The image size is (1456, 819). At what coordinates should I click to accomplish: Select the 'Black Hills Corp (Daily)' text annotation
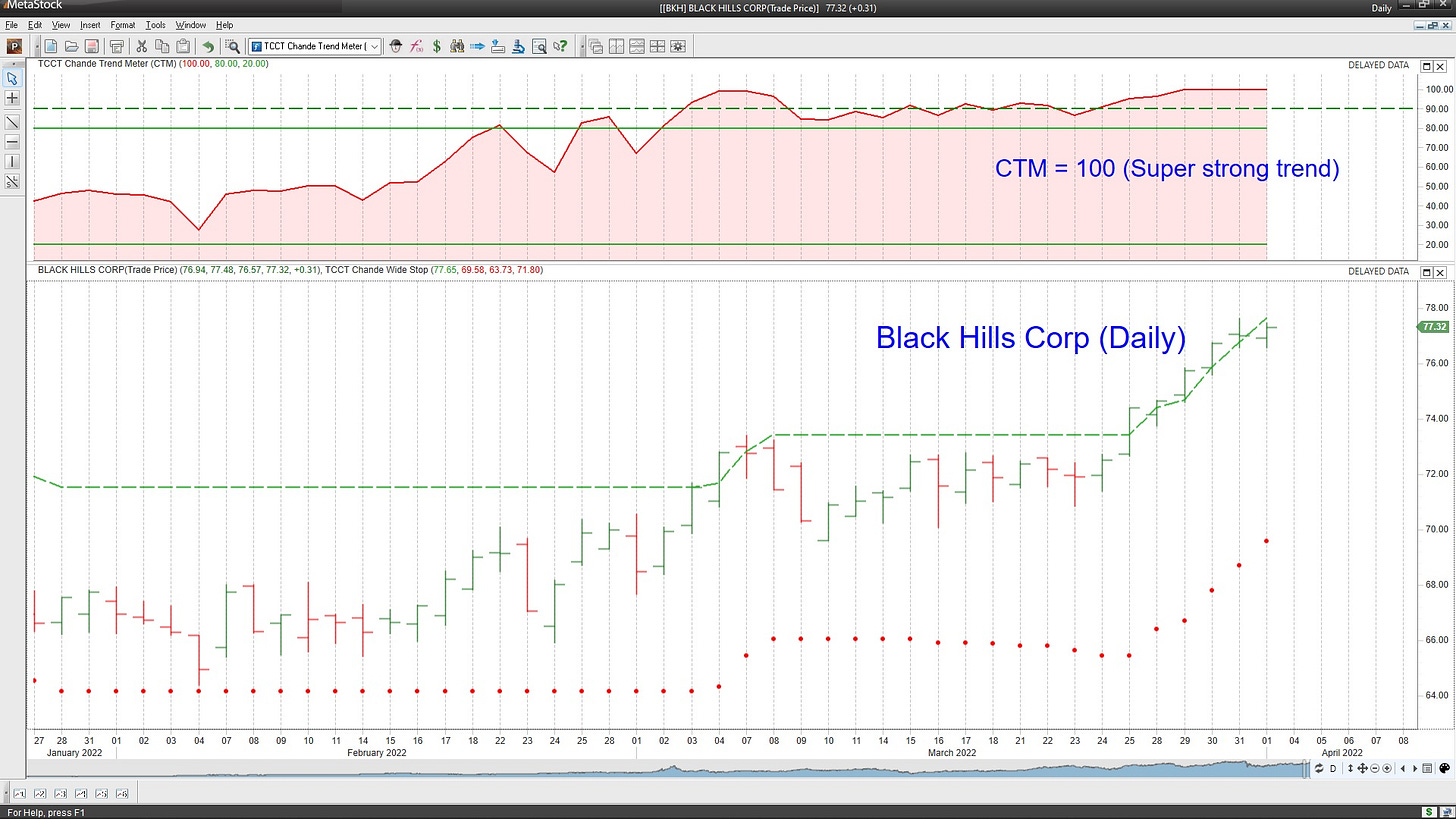point(1031,337)
